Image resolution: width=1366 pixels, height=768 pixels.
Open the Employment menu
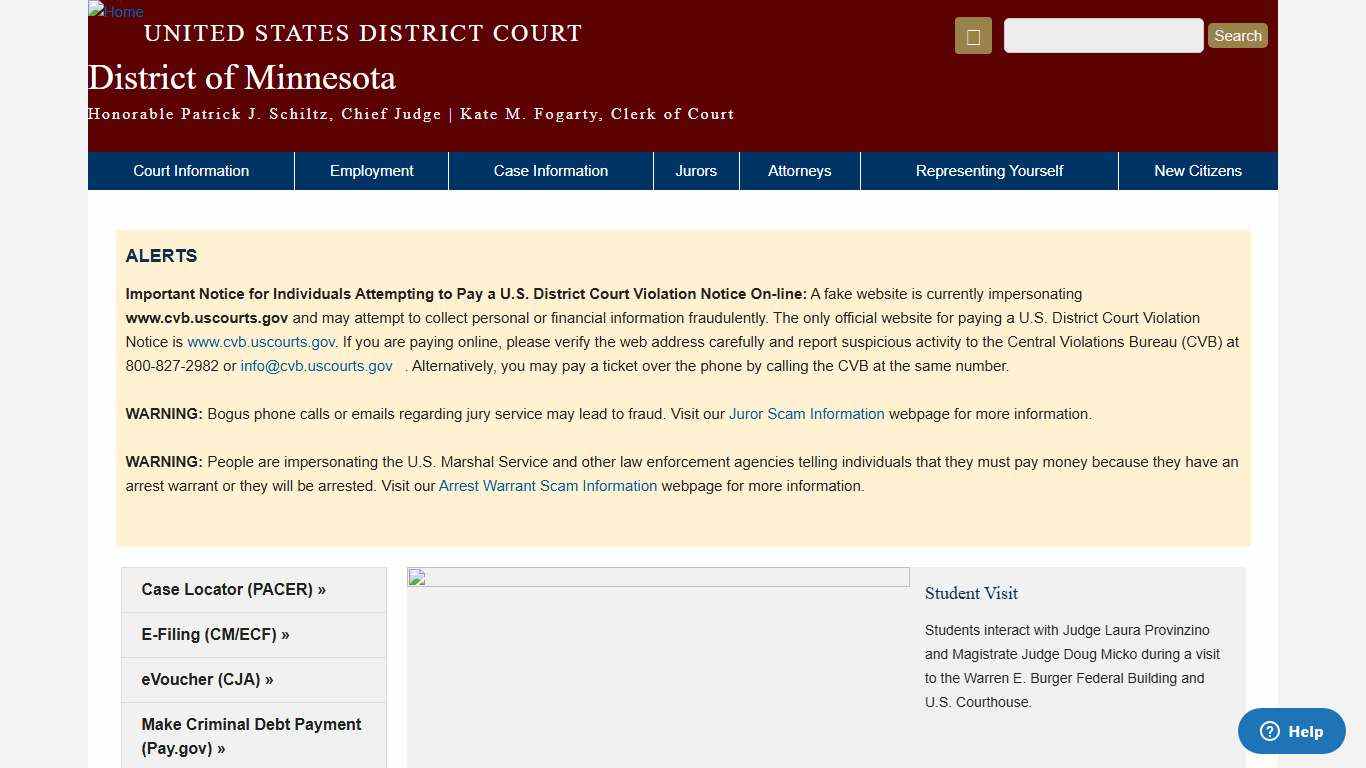(371, 170)
